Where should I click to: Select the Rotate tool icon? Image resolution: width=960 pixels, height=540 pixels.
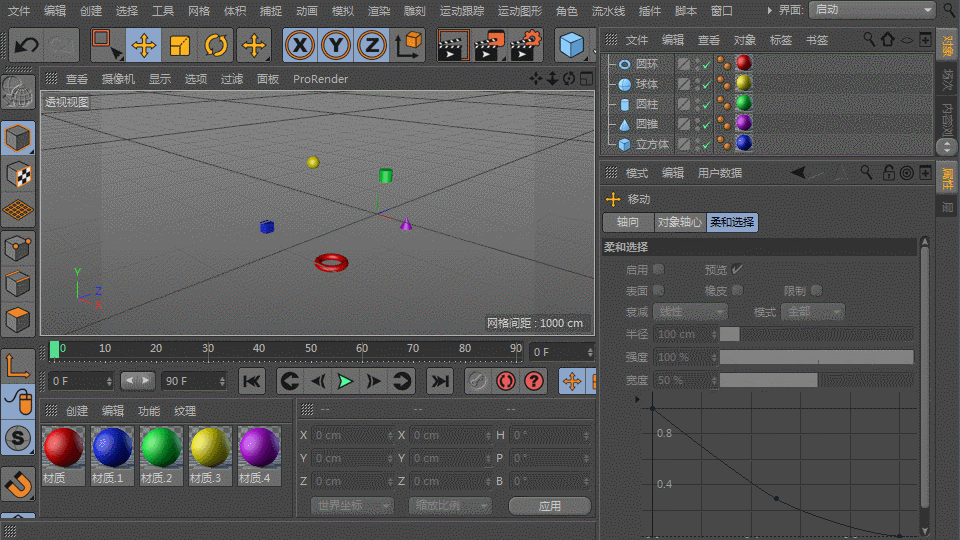[216, 45]
